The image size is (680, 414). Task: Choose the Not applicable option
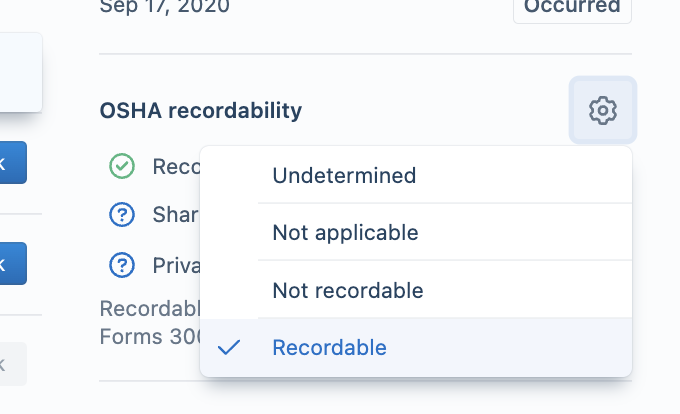click(415, 232)
